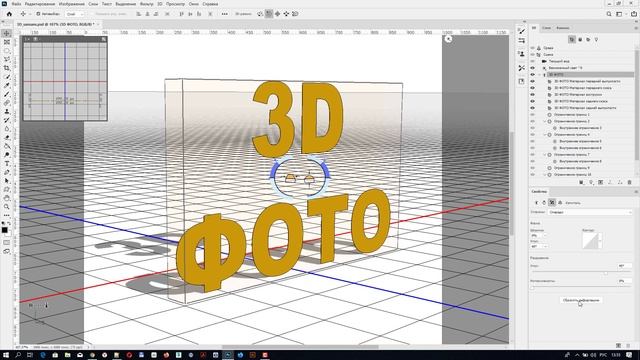Hide the Материал экструзии material
Viewport: 640px width, 360px height.
[532, 95]
